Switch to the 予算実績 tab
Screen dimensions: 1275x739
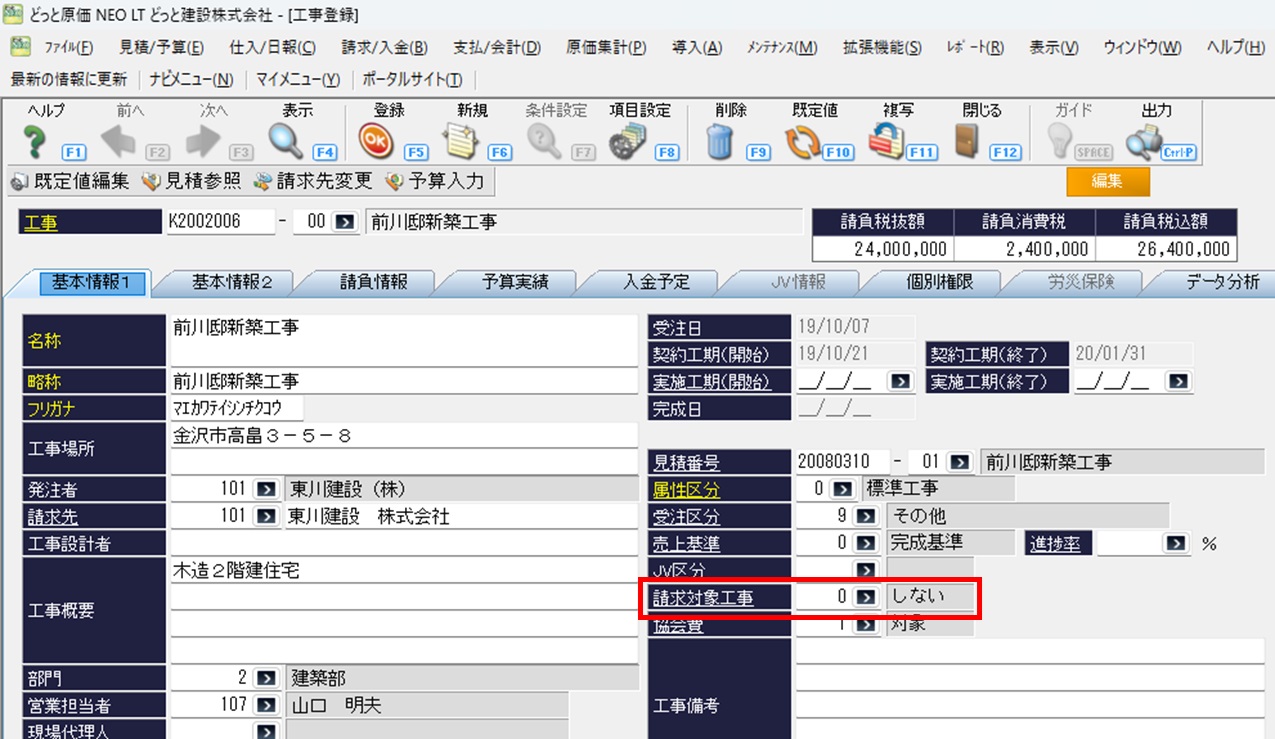point(515,282)
